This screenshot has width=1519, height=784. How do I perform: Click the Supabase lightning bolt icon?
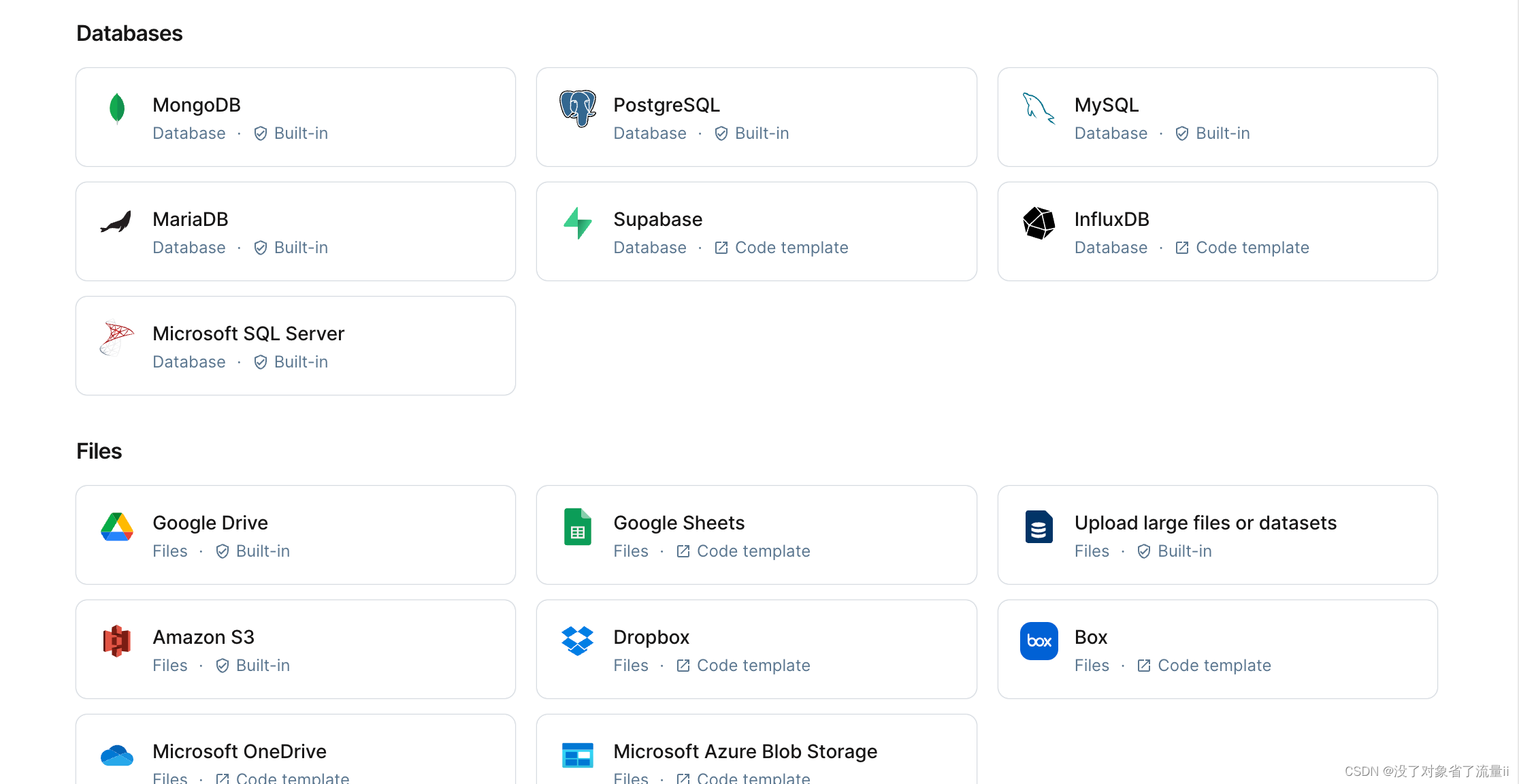(578, 223)
